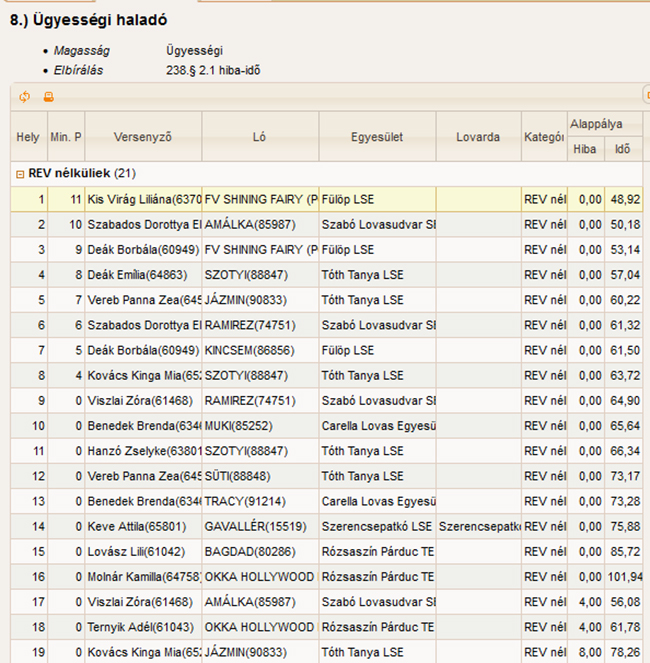
Task: Sort by the Idő sub-column header
Action: click(623, 149)
